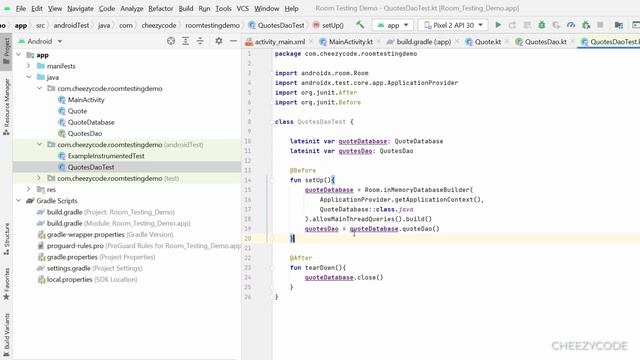Screen dimensions: 640x360
Task: Collapse the Gradle Scripts node
Action: [x=19, y=201]
